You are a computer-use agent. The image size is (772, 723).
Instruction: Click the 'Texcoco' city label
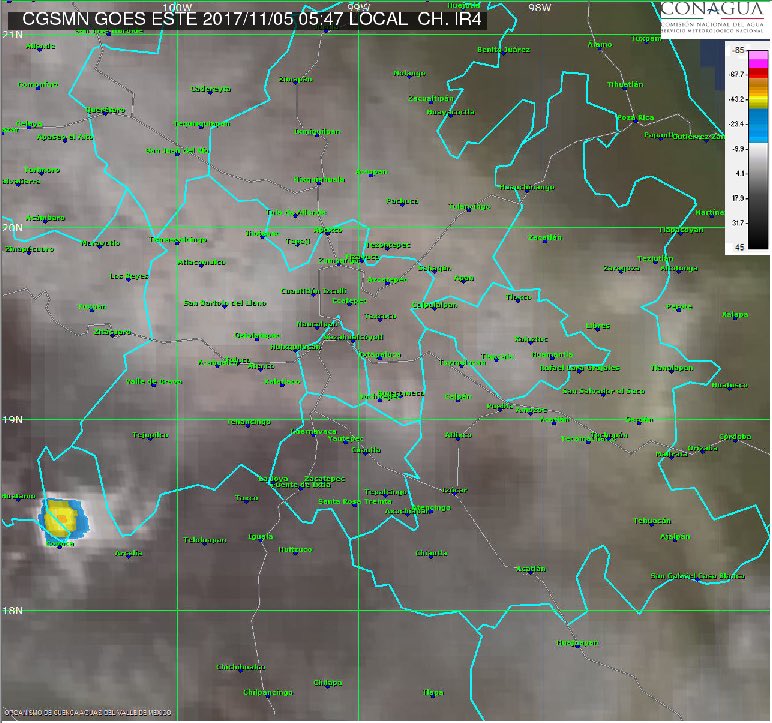[380, 316]
